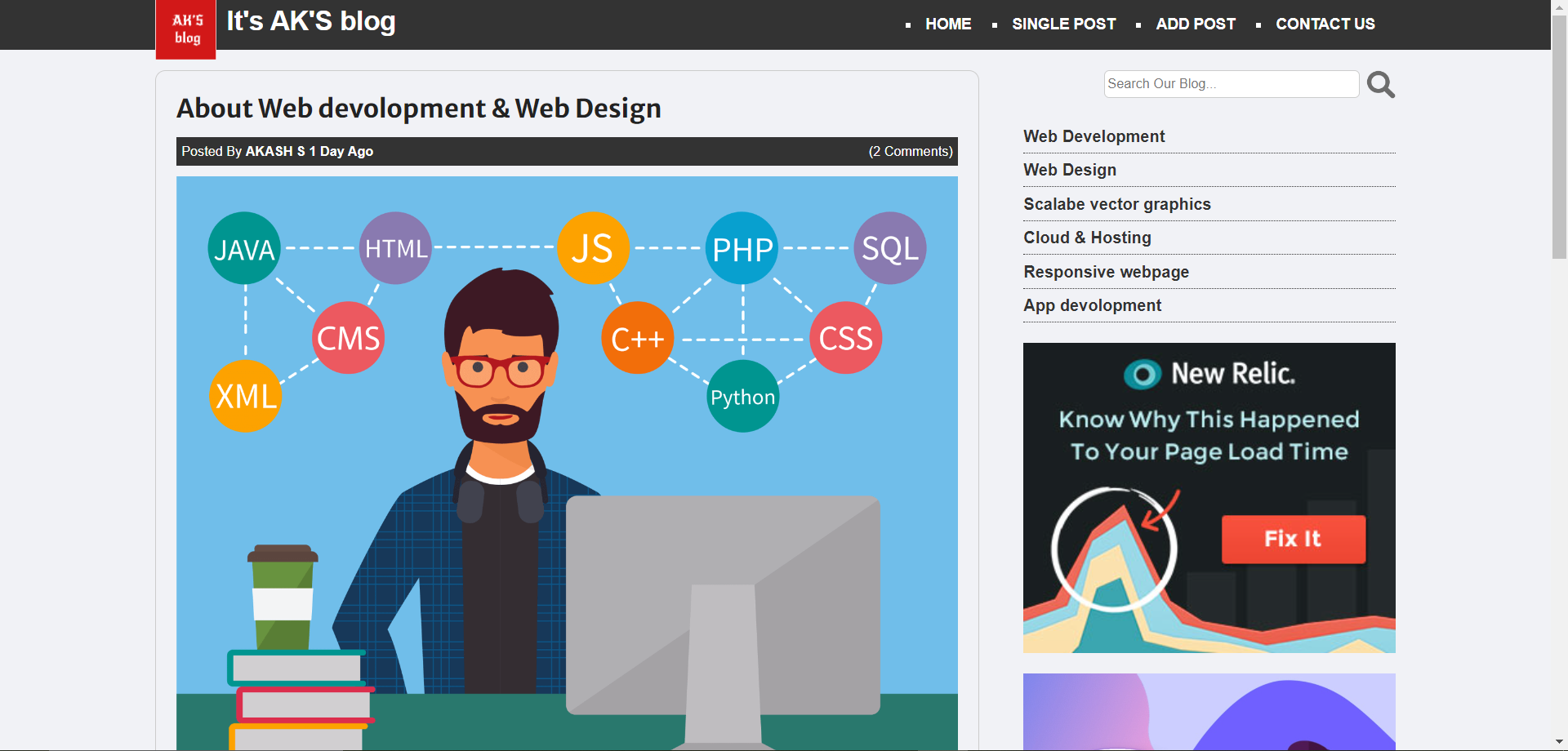
Task: Click the purple banner below New Relic ad
Action: [x=1209, y=711]
